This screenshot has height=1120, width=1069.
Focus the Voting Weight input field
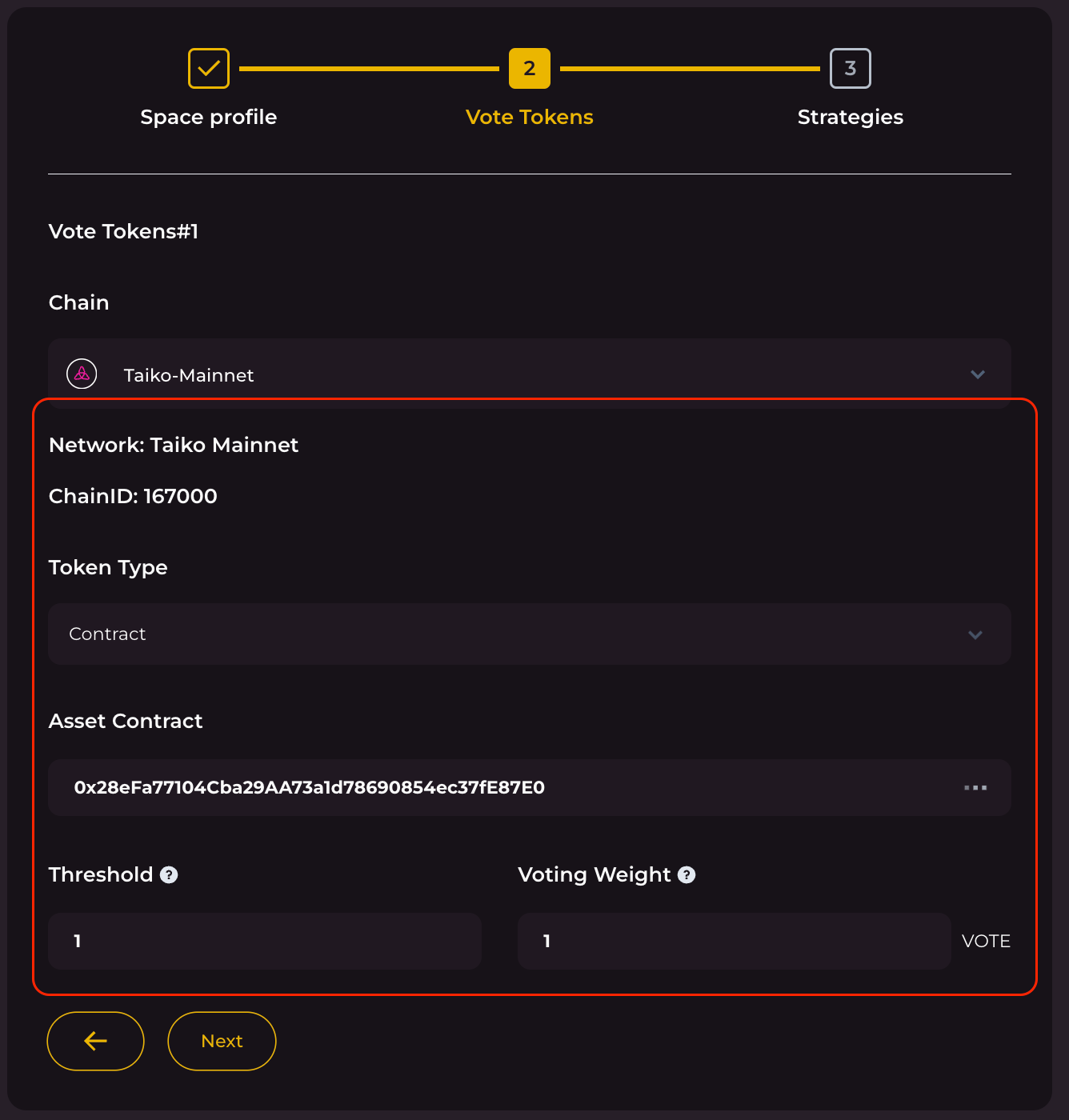[x=733, y=941]
